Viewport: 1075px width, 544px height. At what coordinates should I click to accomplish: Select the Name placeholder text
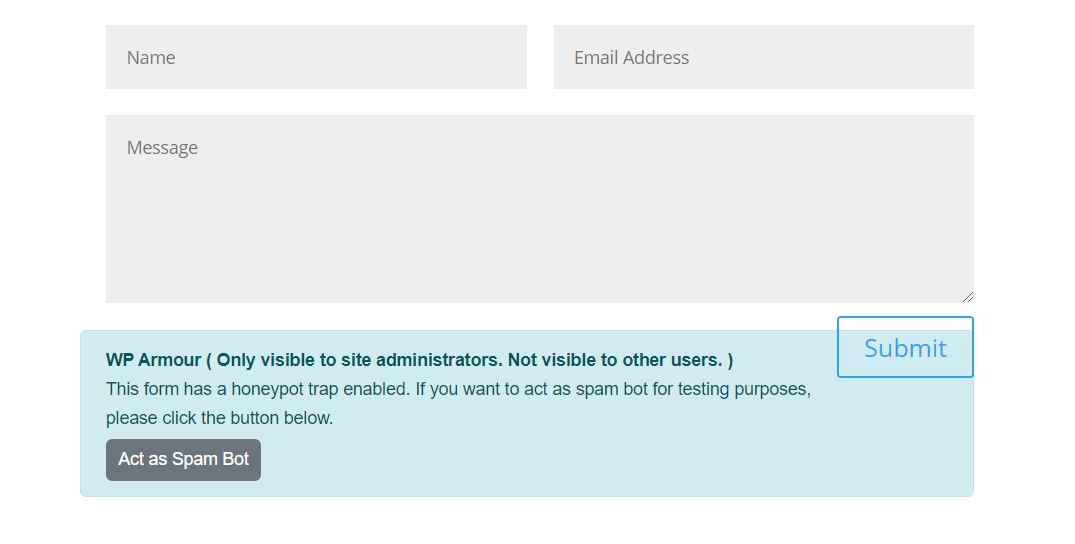click(x=151, y=58)
